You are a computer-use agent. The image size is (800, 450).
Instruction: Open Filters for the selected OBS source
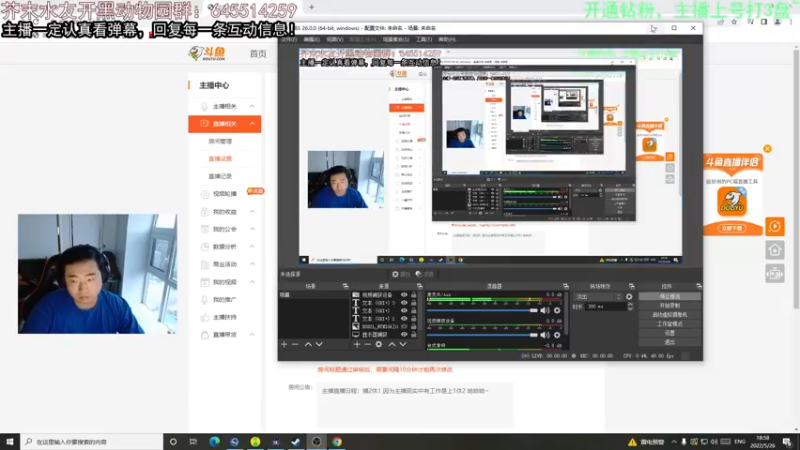(x=424, y=274)
